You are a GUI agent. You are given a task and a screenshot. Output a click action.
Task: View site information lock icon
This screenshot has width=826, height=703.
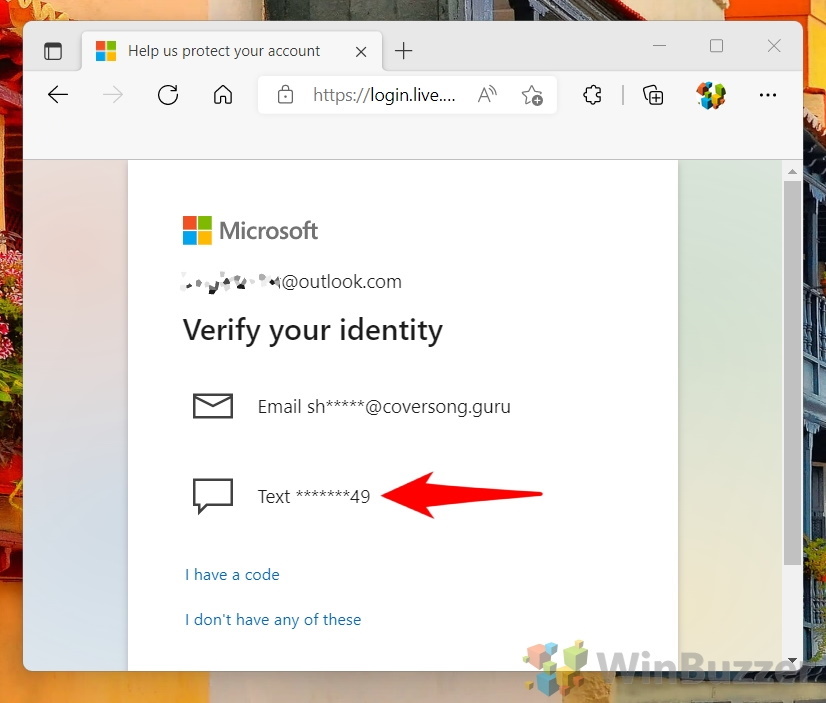coord(285,95)
